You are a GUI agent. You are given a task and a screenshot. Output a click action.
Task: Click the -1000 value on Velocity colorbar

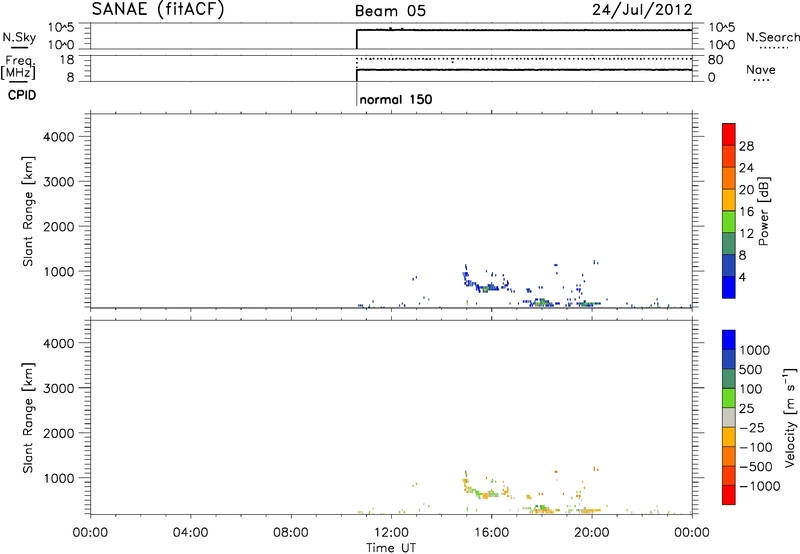760,486
